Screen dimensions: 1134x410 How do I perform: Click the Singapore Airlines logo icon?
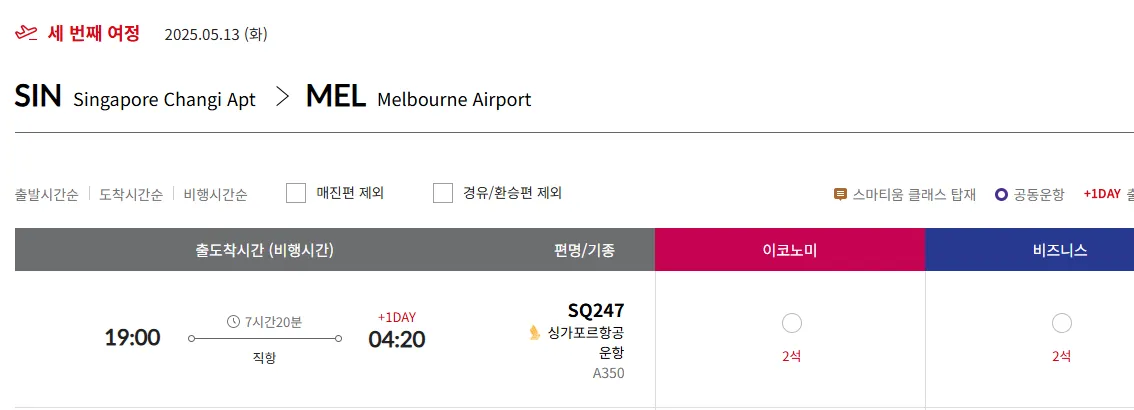point(534,332)
